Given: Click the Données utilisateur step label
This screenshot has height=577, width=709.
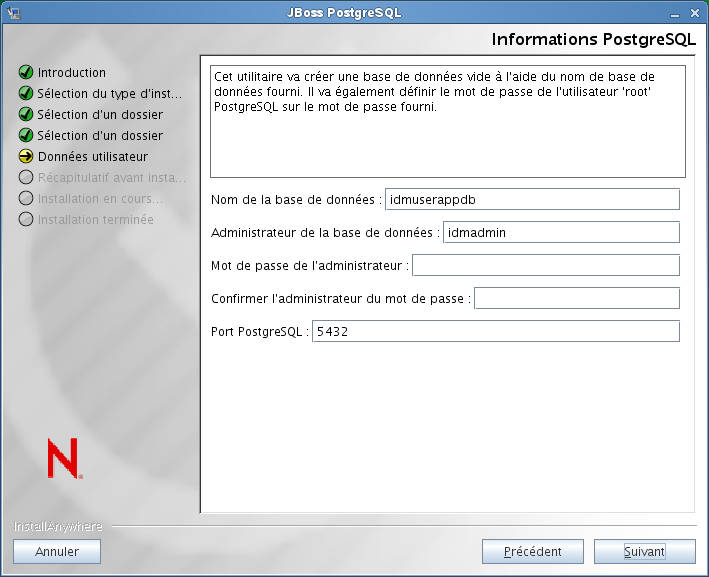Looking at the screenshot, I should [93, 156].
